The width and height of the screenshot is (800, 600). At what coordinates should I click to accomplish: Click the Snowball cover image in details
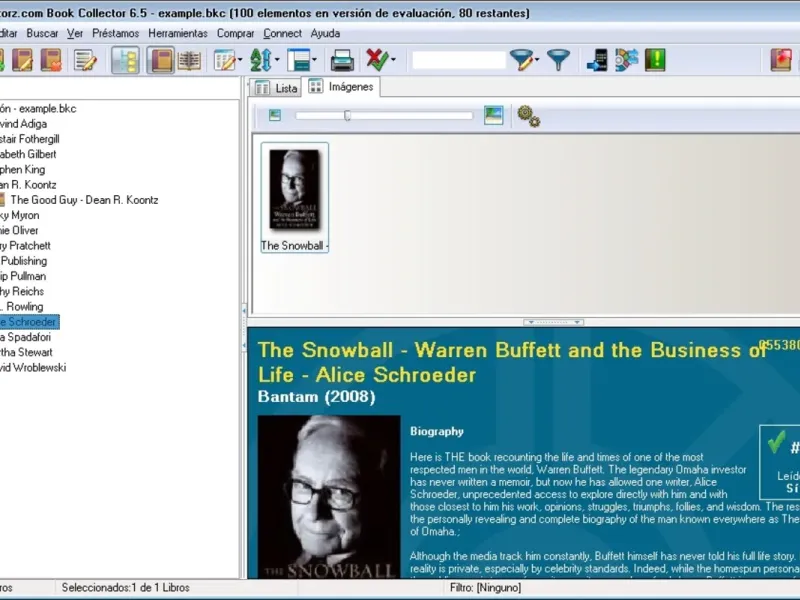pos(329,497)
